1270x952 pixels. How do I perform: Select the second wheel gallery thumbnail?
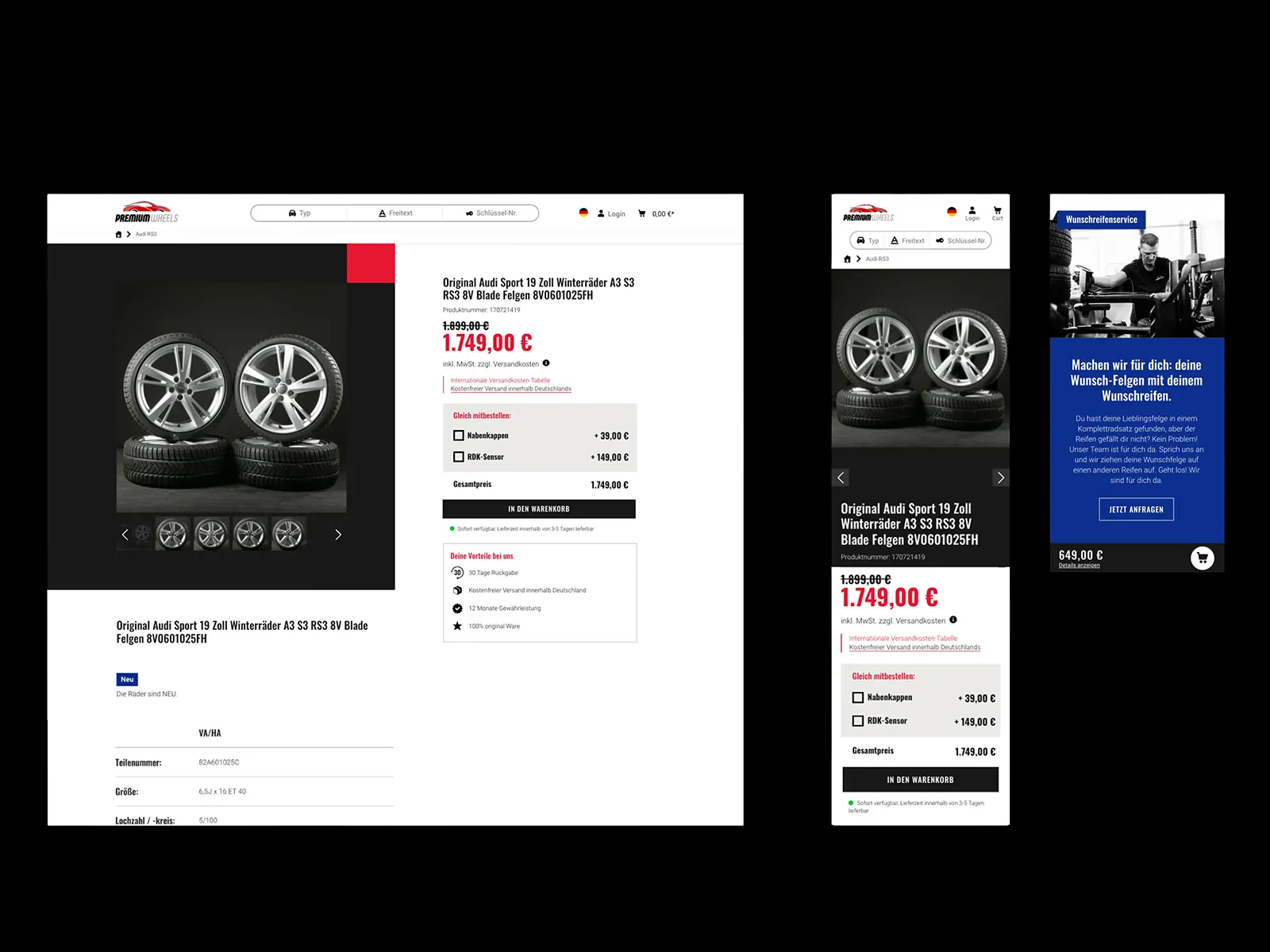[172, 534]
